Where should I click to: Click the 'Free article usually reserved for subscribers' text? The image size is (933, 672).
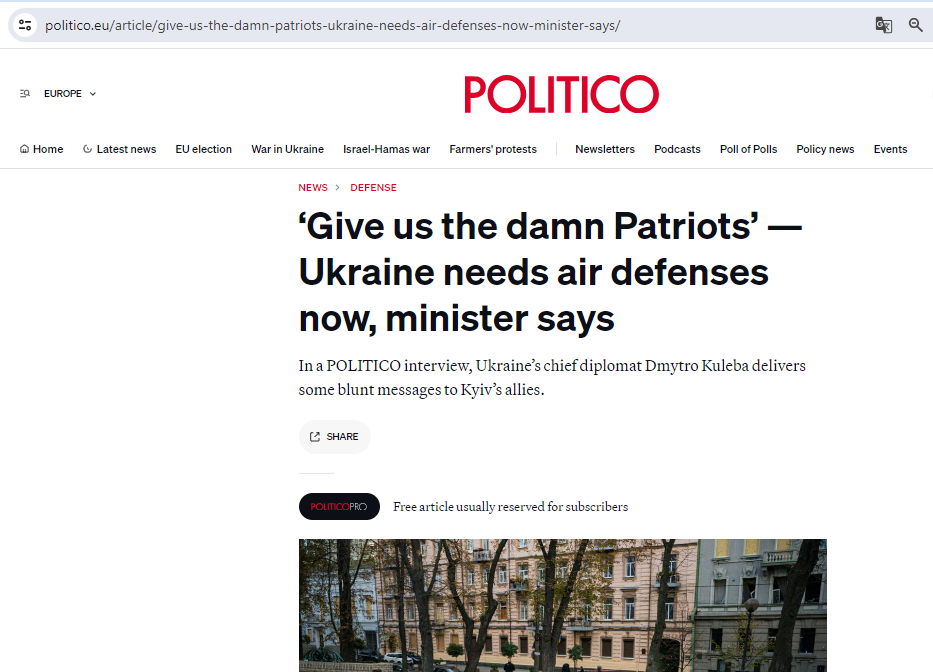(x=511, y=507)
